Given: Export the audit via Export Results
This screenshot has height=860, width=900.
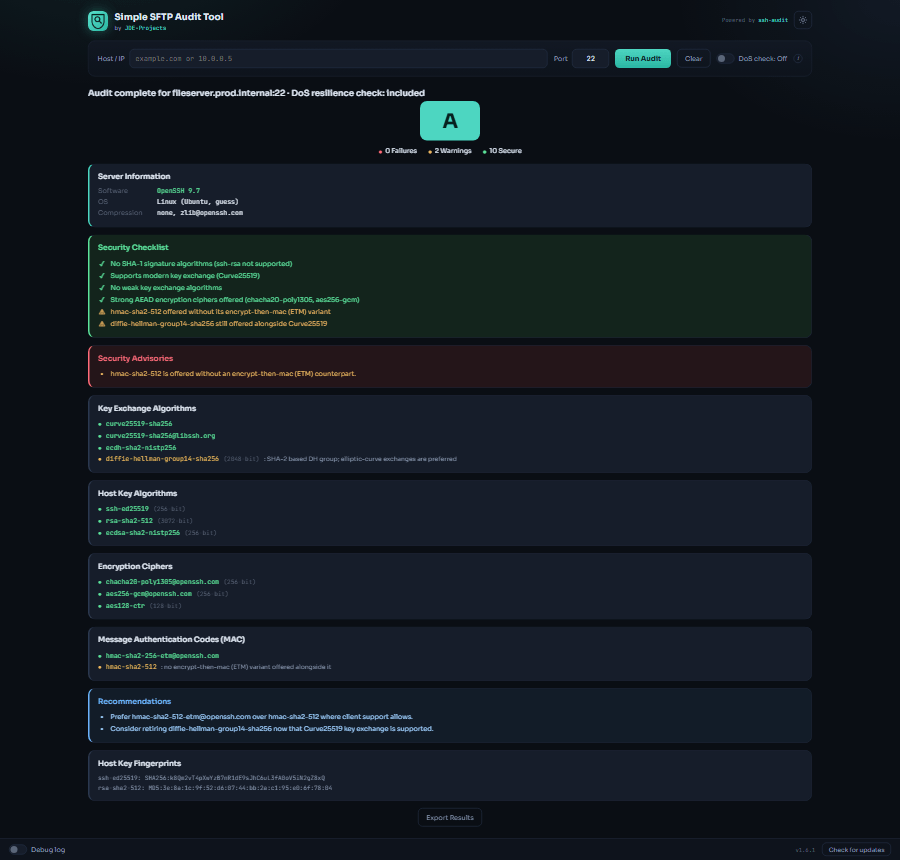Looking at the screenshot, I should [x=449, y=818].
